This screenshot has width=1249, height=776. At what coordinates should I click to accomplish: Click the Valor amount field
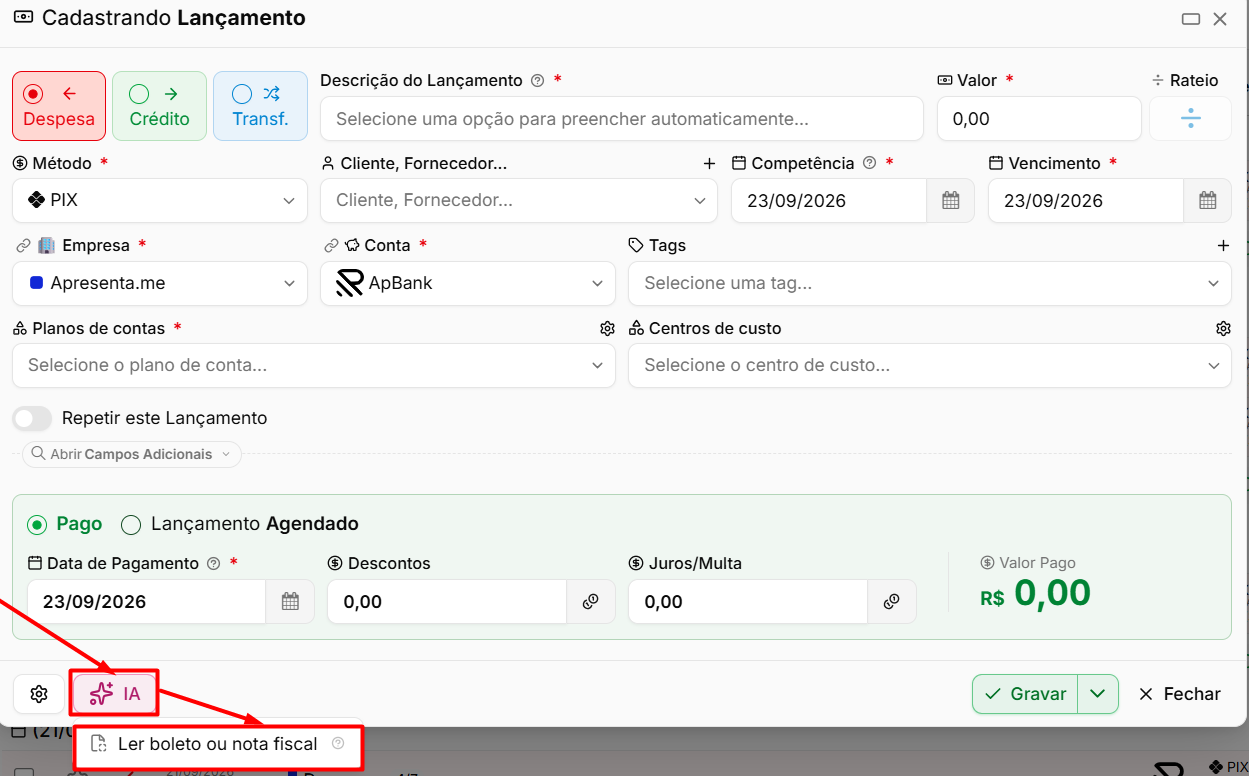pos(1039,119)
